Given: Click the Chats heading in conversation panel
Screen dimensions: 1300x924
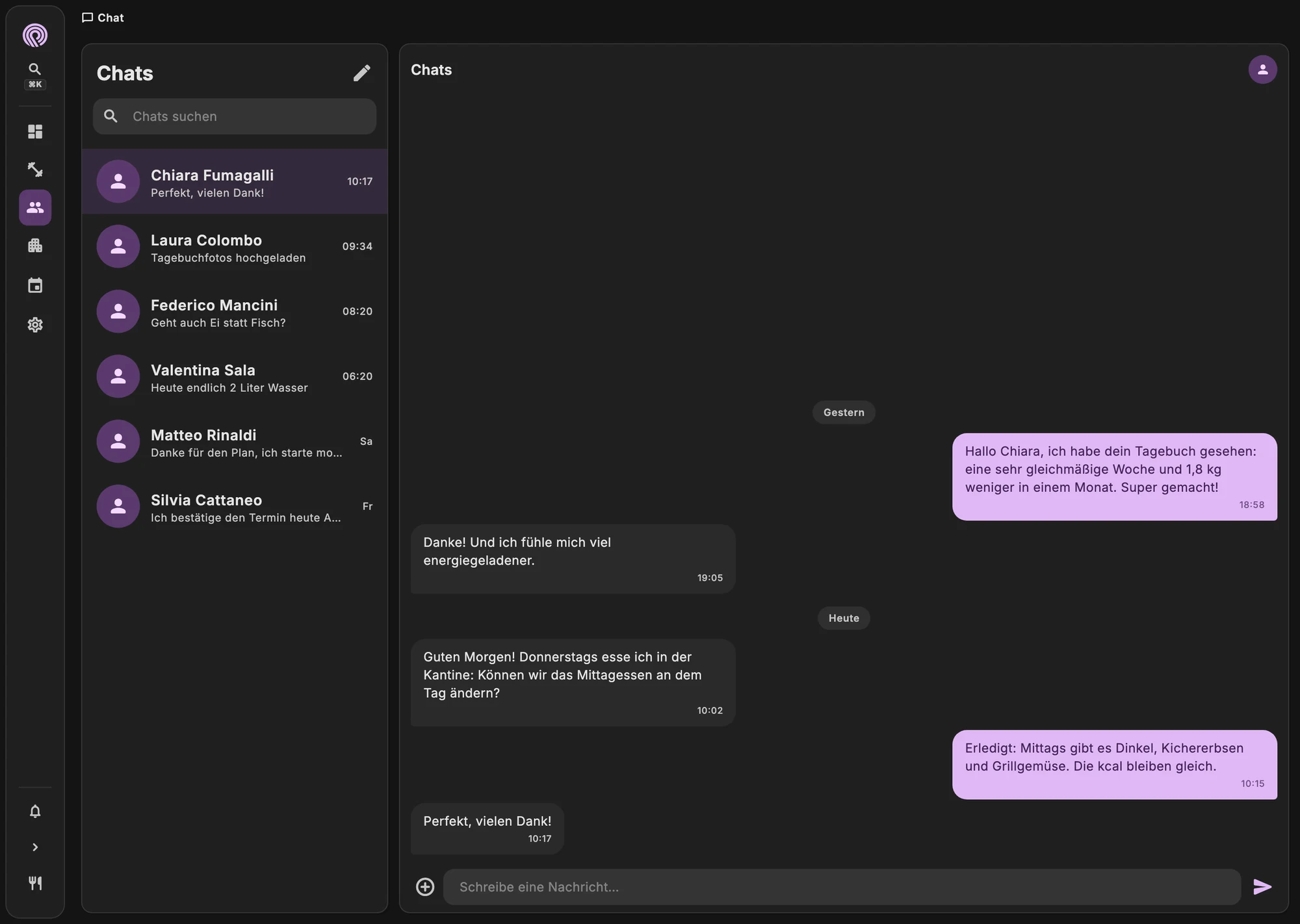Looking at the screenshot, I should [x=432, y=70].
